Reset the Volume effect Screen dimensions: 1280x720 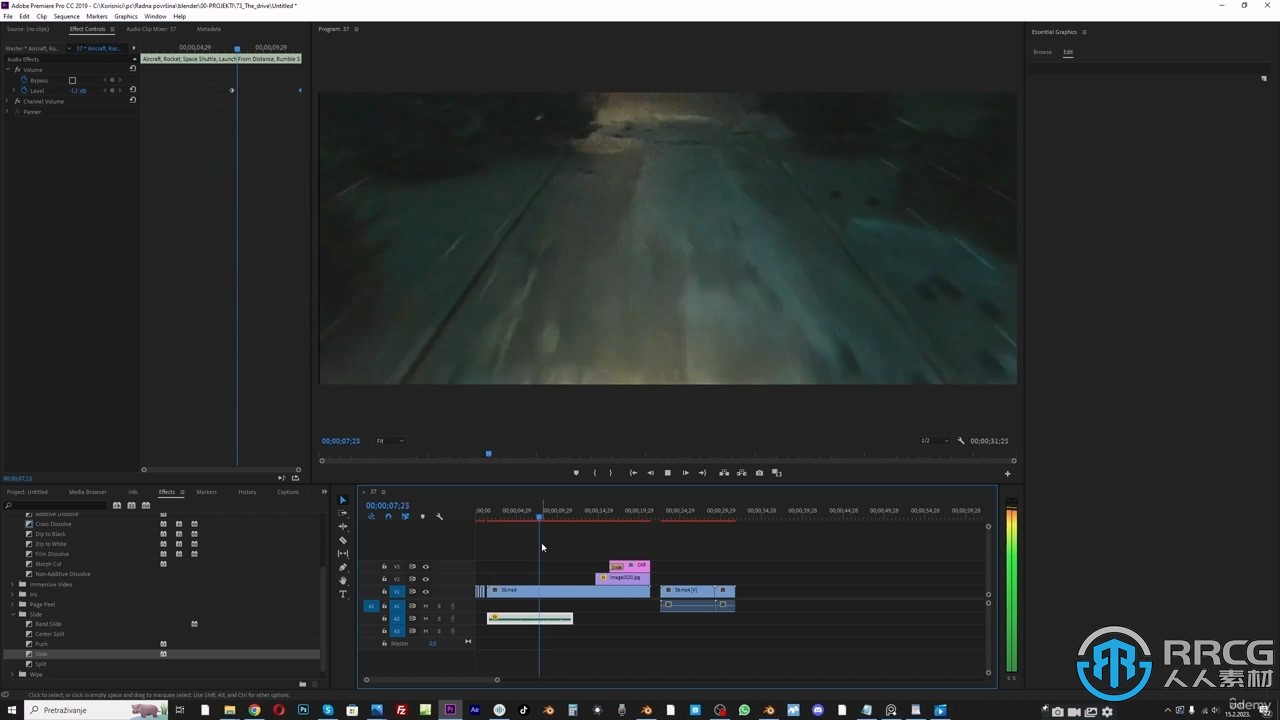(x=133, y=69)
